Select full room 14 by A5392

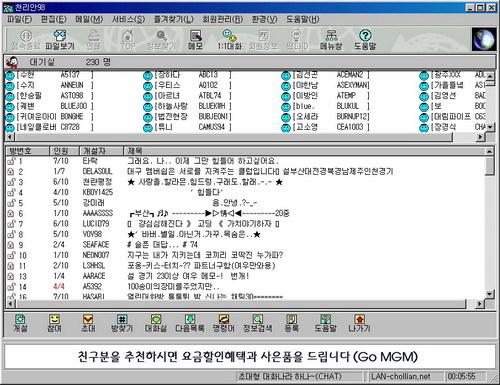245,286
